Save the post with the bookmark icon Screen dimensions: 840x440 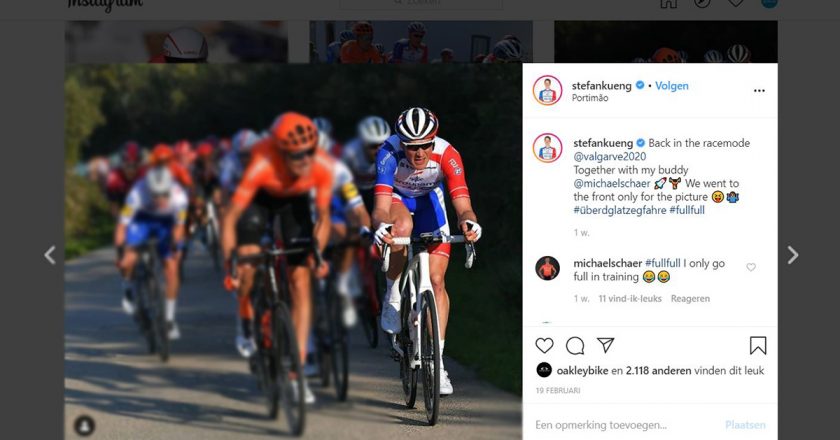pyautogui.click(x=758, y=346)
